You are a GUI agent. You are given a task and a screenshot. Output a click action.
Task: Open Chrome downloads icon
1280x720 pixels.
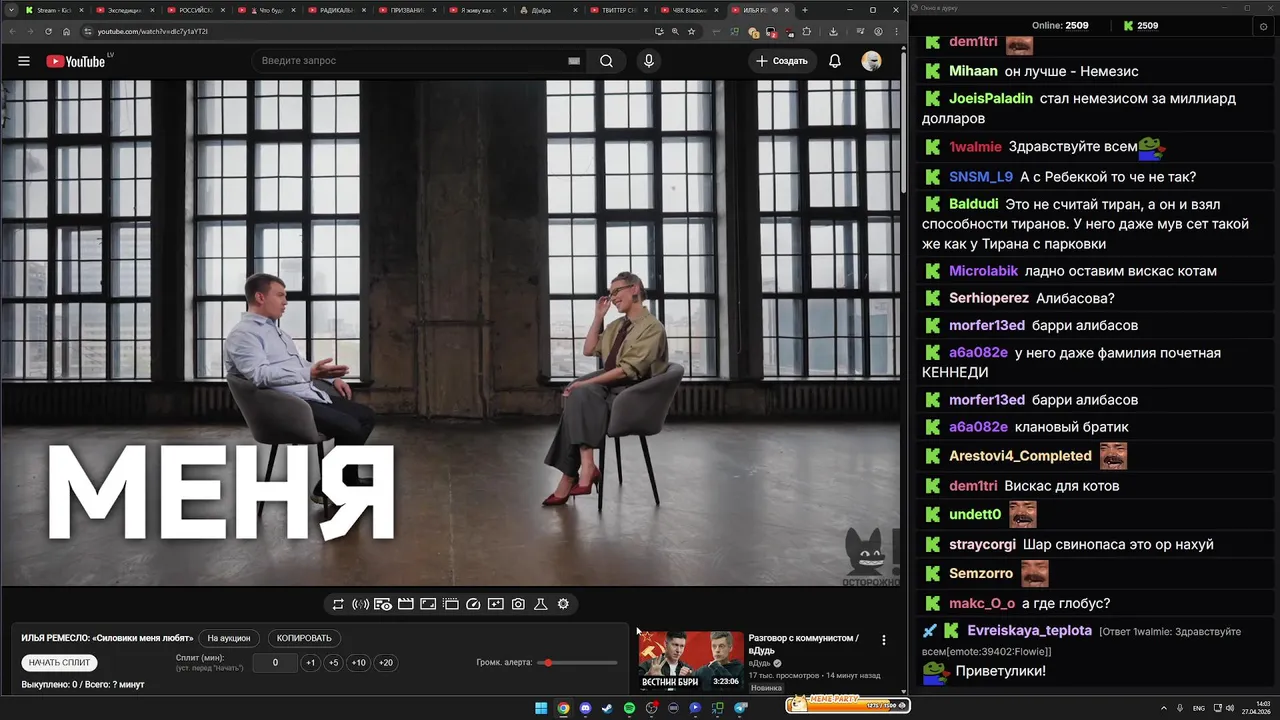tap(833, 31)
